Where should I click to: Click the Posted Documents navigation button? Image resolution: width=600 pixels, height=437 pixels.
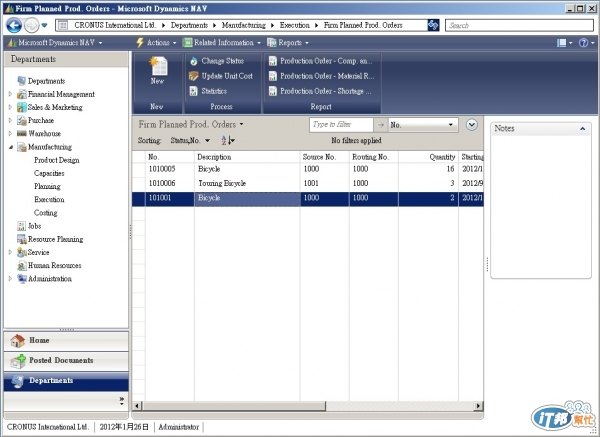click(66, 361)
